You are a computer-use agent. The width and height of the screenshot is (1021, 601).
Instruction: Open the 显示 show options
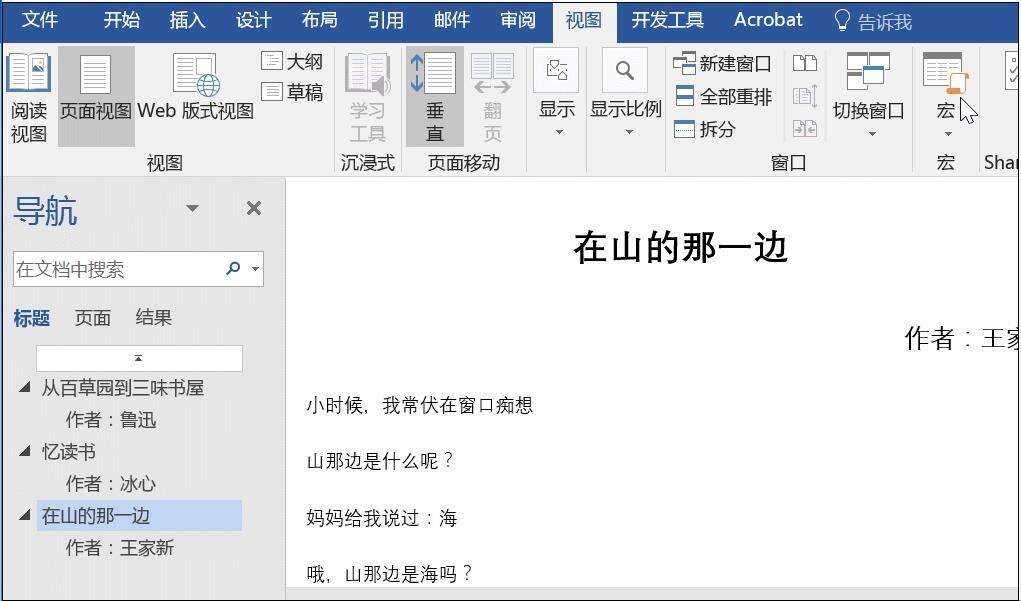557,94
